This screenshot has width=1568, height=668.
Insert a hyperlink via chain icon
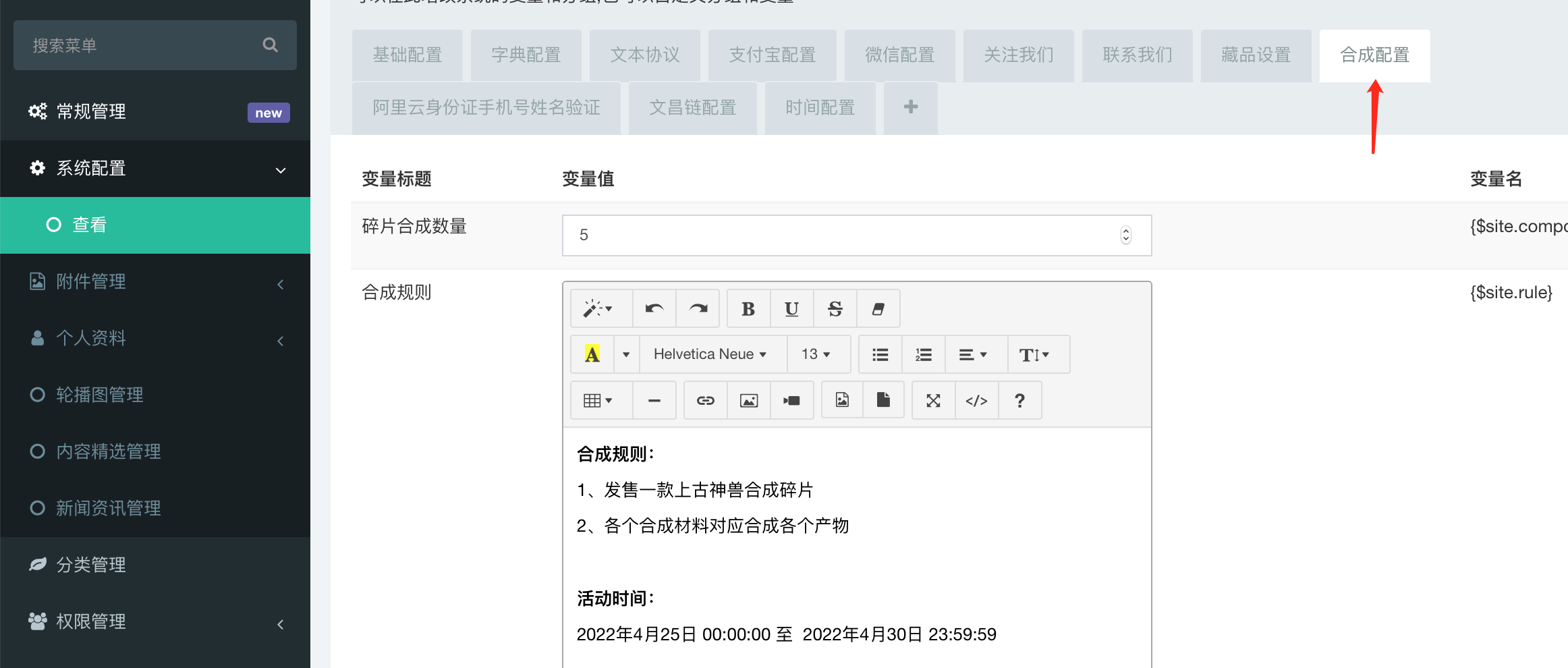pyautogui.click(x=706, y=400)
